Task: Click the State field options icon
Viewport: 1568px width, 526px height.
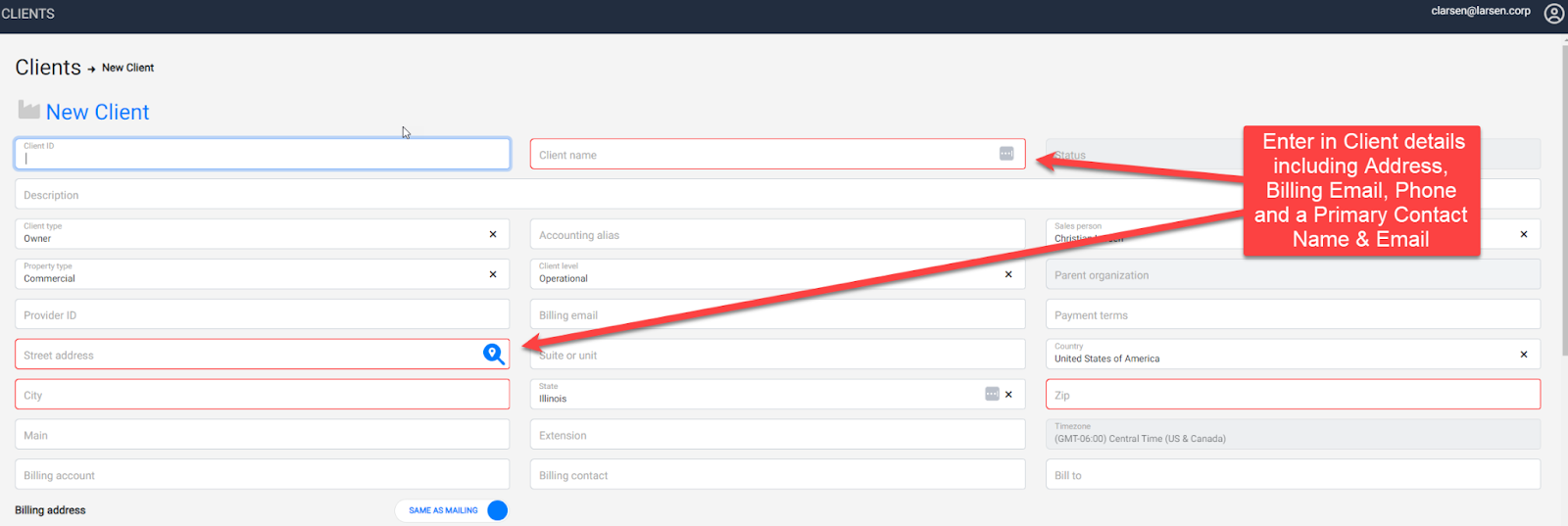Action: (992, 394)
